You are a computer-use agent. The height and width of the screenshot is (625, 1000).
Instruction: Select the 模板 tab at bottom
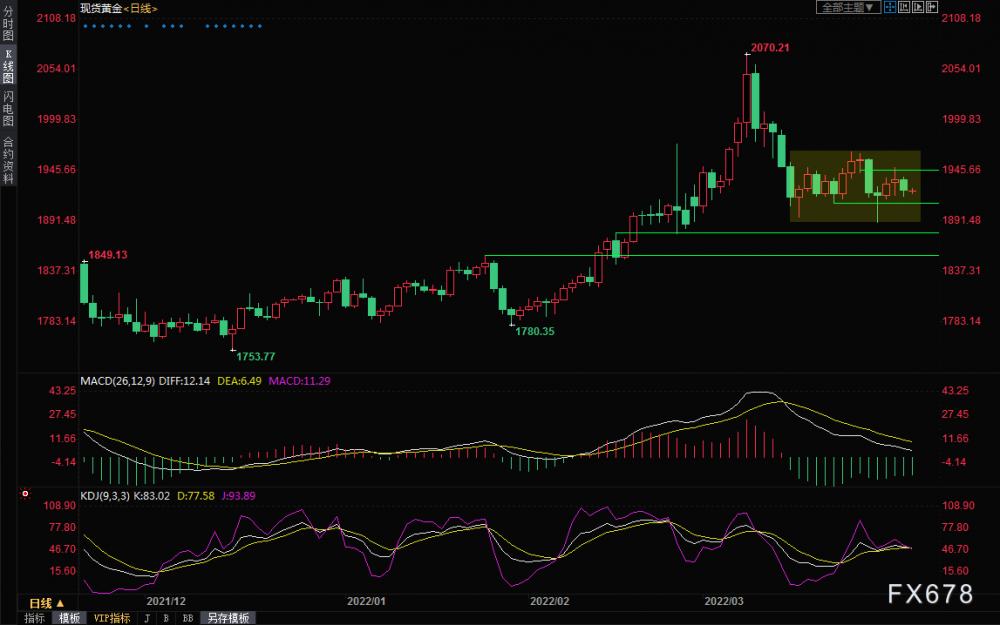[x=70, y=618]
